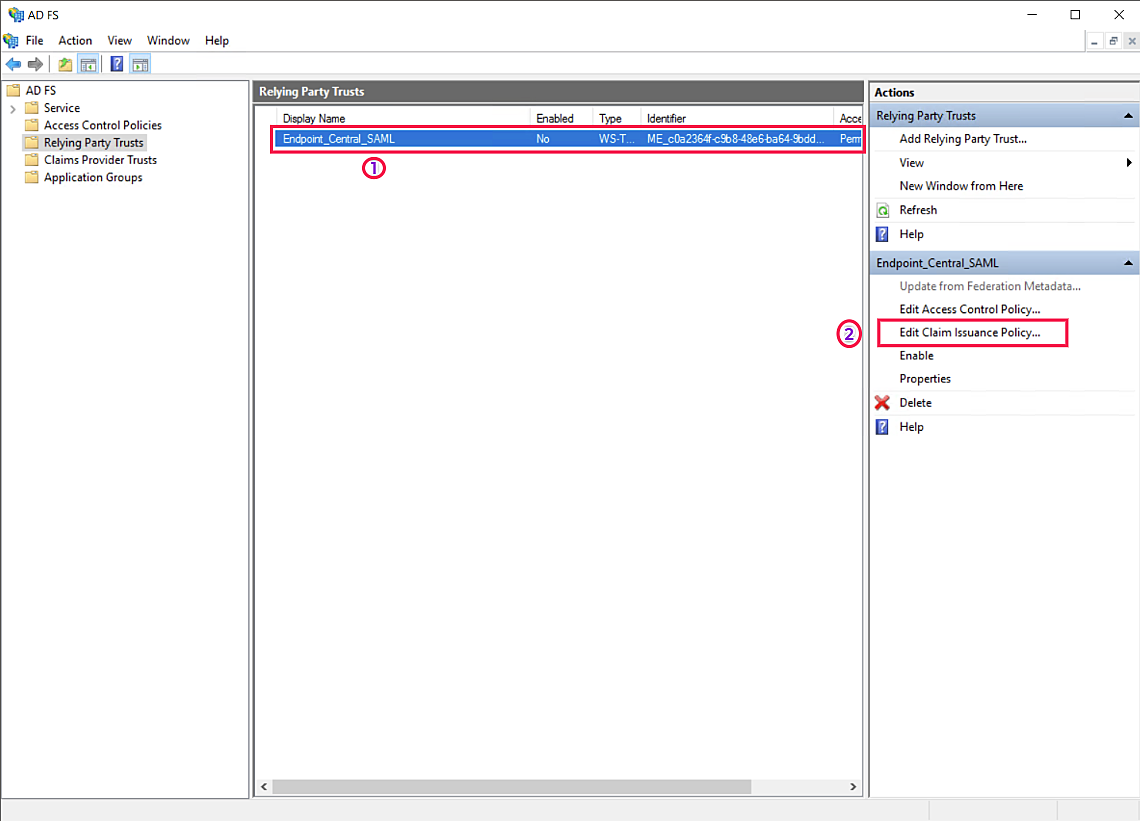Select the Endpoint_Central_SAML list row
This screenshot has height=821, width=1140.
point(400,139)
